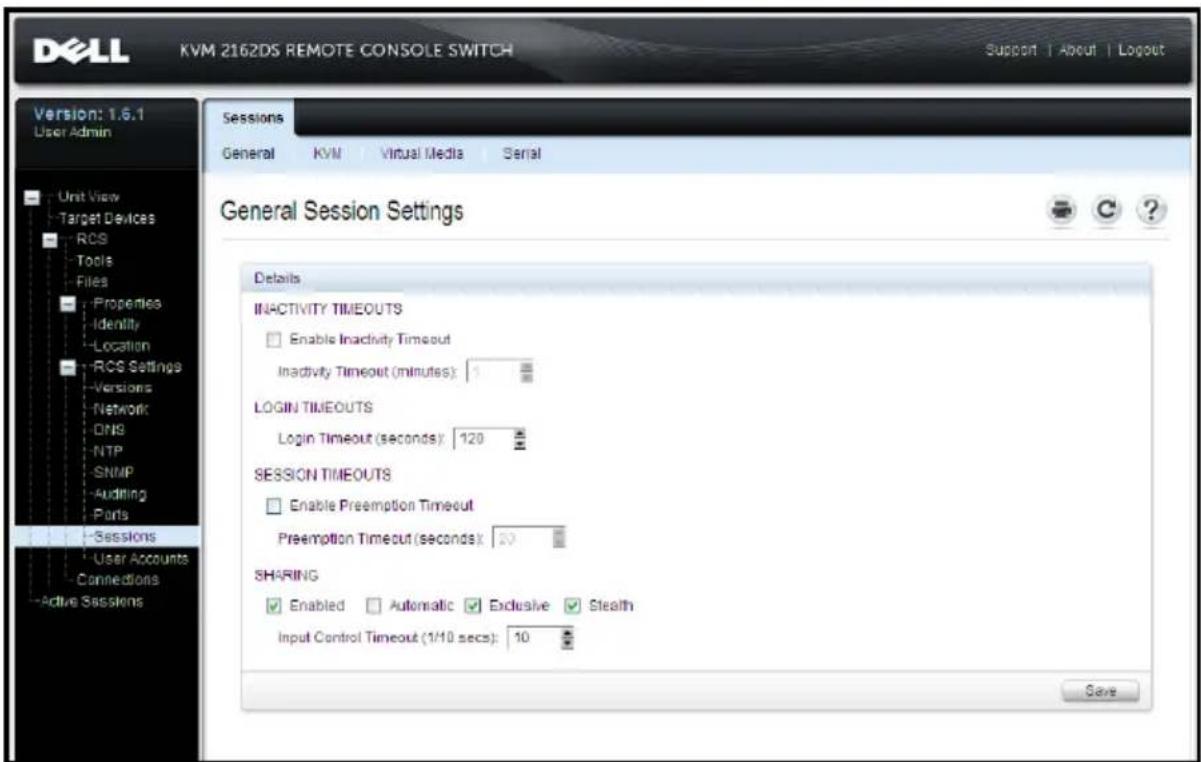The height and width of the screenshot is (762, 1201).
Task: Open the Support link
Action: 1007,49
